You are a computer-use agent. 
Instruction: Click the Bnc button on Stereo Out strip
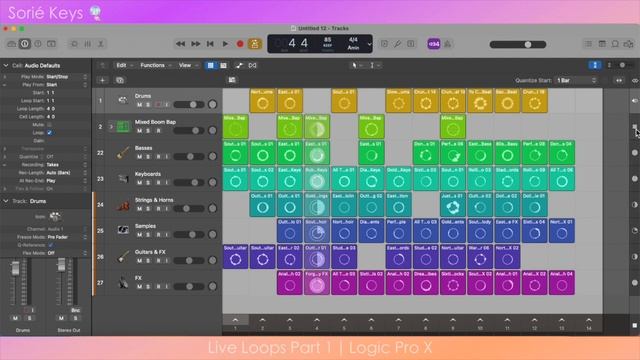point(75,310)
